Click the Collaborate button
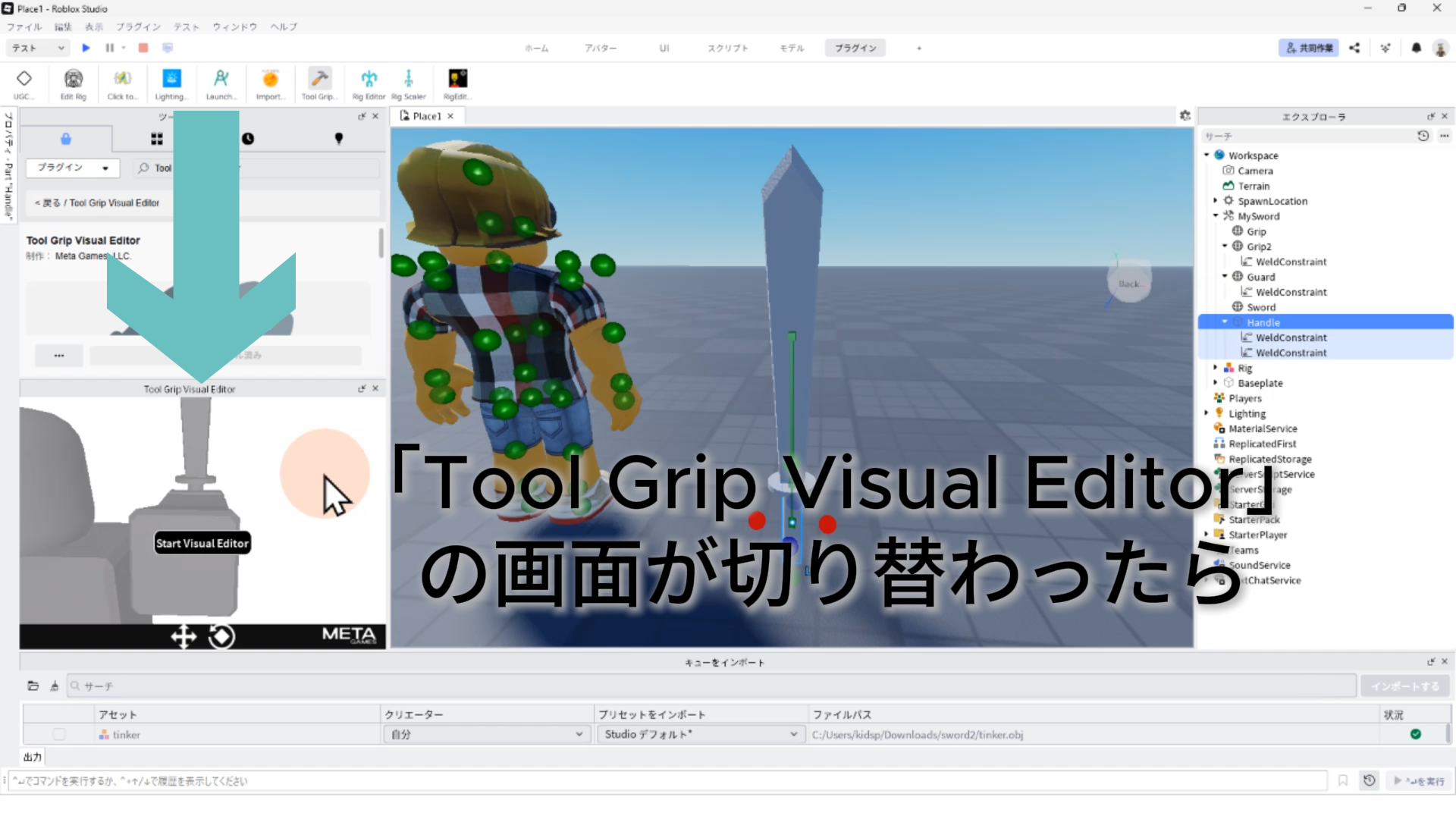1456x819 pixels. tap(1309, 48)
